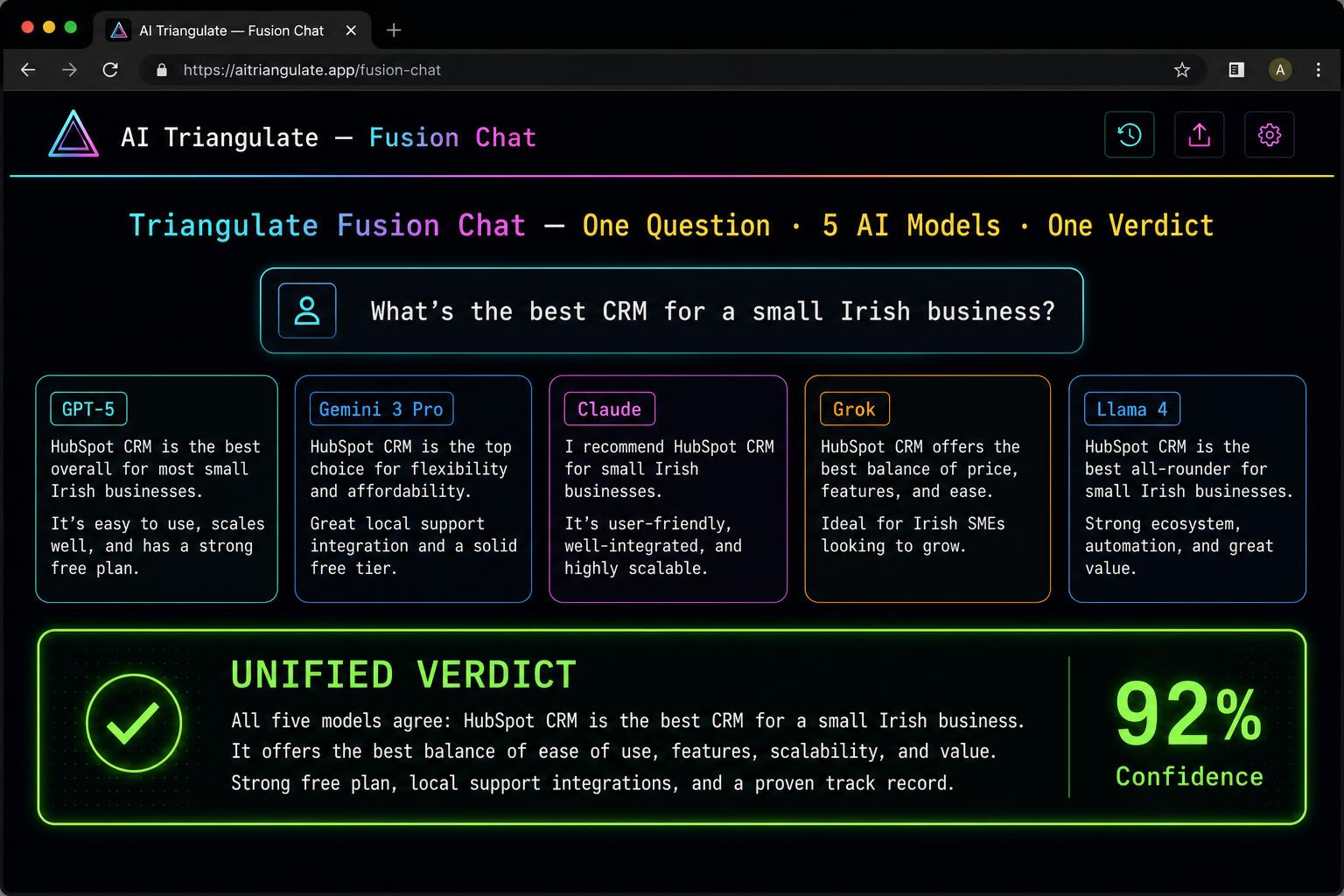Screen dimensions: 1344x896
Task: Click the "Strong free plan, local support" verdict line
Action: tap(592, 783)
